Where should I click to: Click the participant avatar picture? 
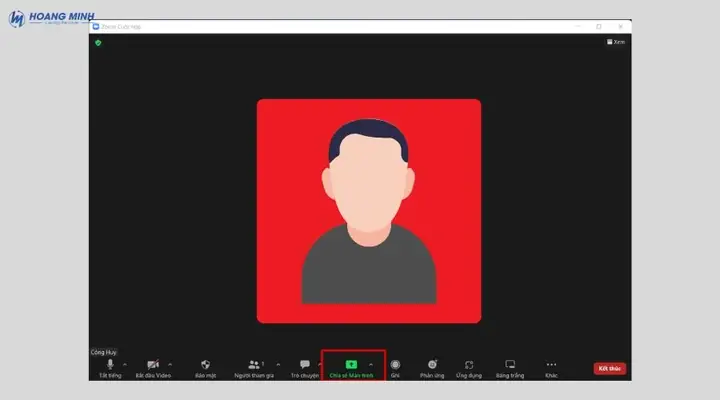click(369, 211)
